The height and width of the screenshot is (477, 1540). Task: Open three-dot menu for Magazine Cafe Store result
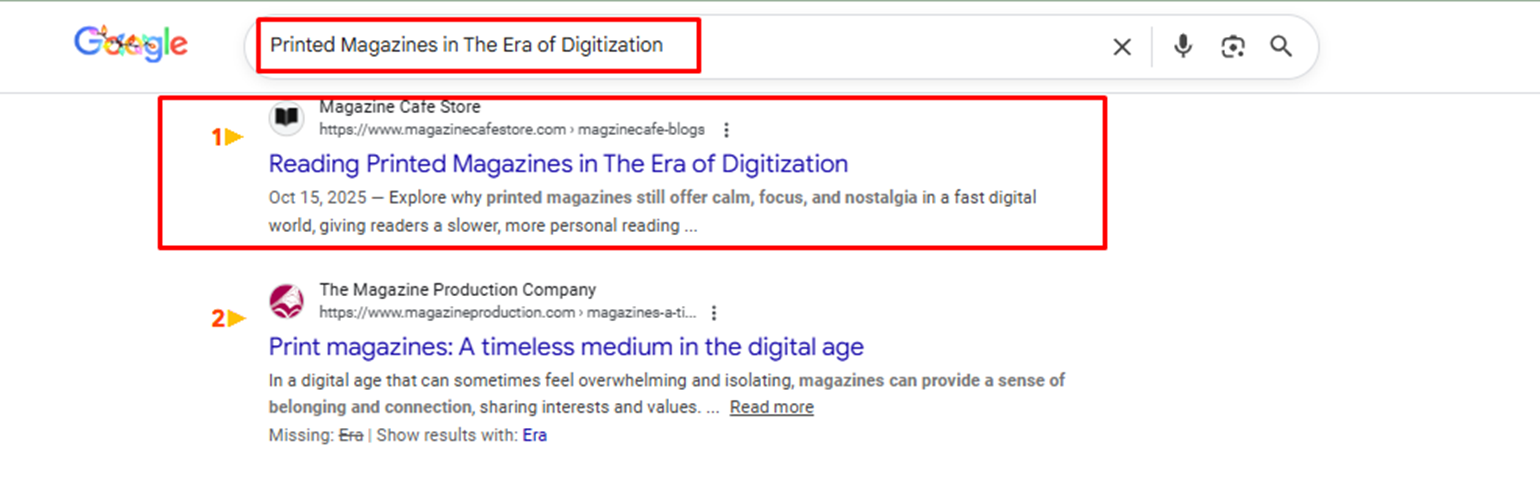tap(727, 130)
